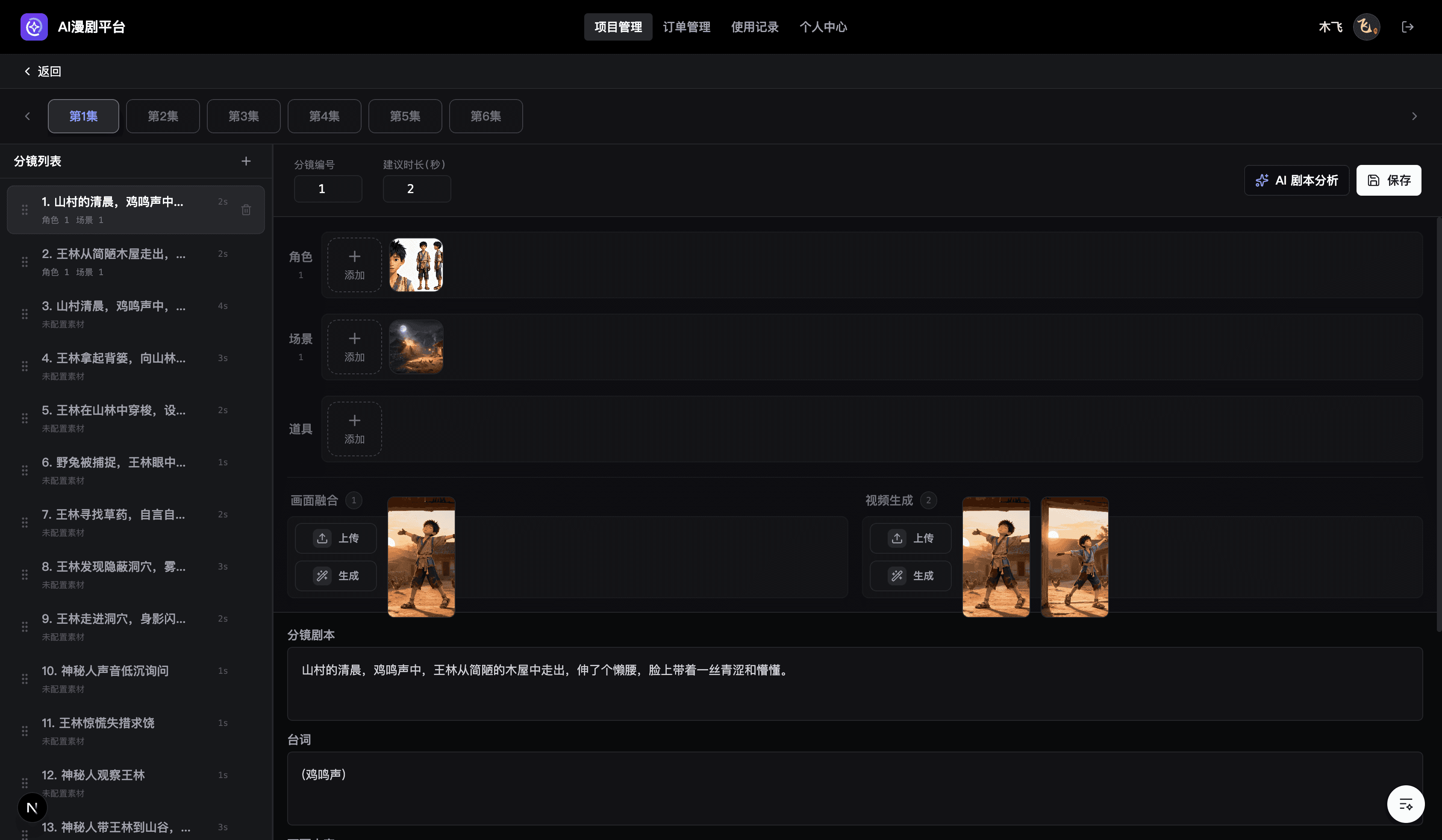Delete storyboard 1 using the trash icon

point(246,209)
